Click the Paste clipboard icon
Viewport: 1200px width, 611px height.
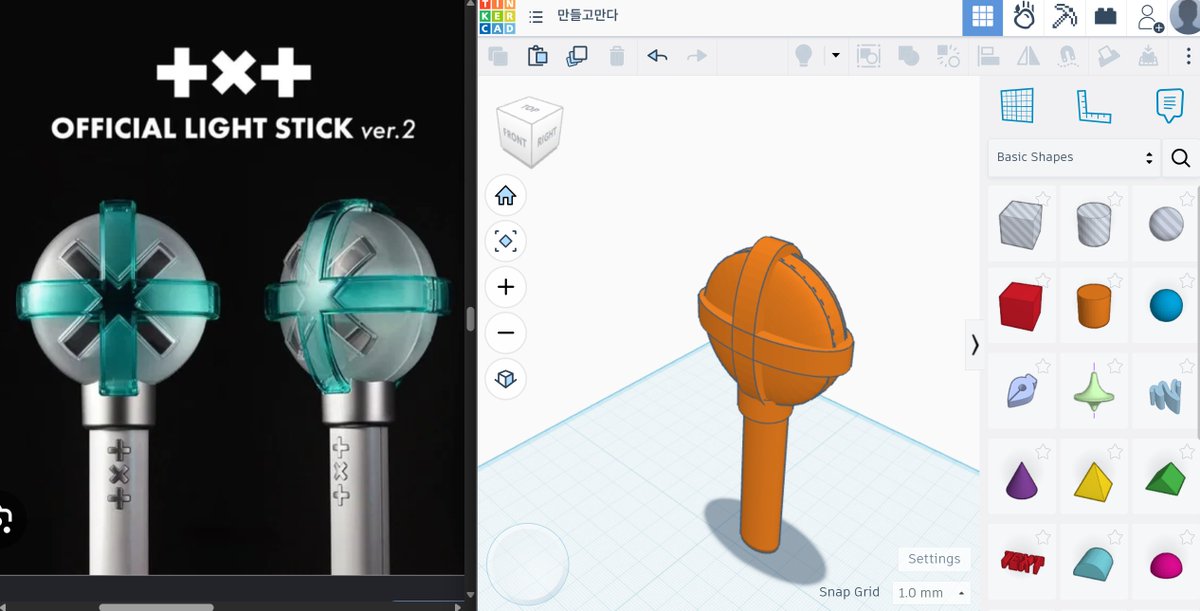pos(537,56)
